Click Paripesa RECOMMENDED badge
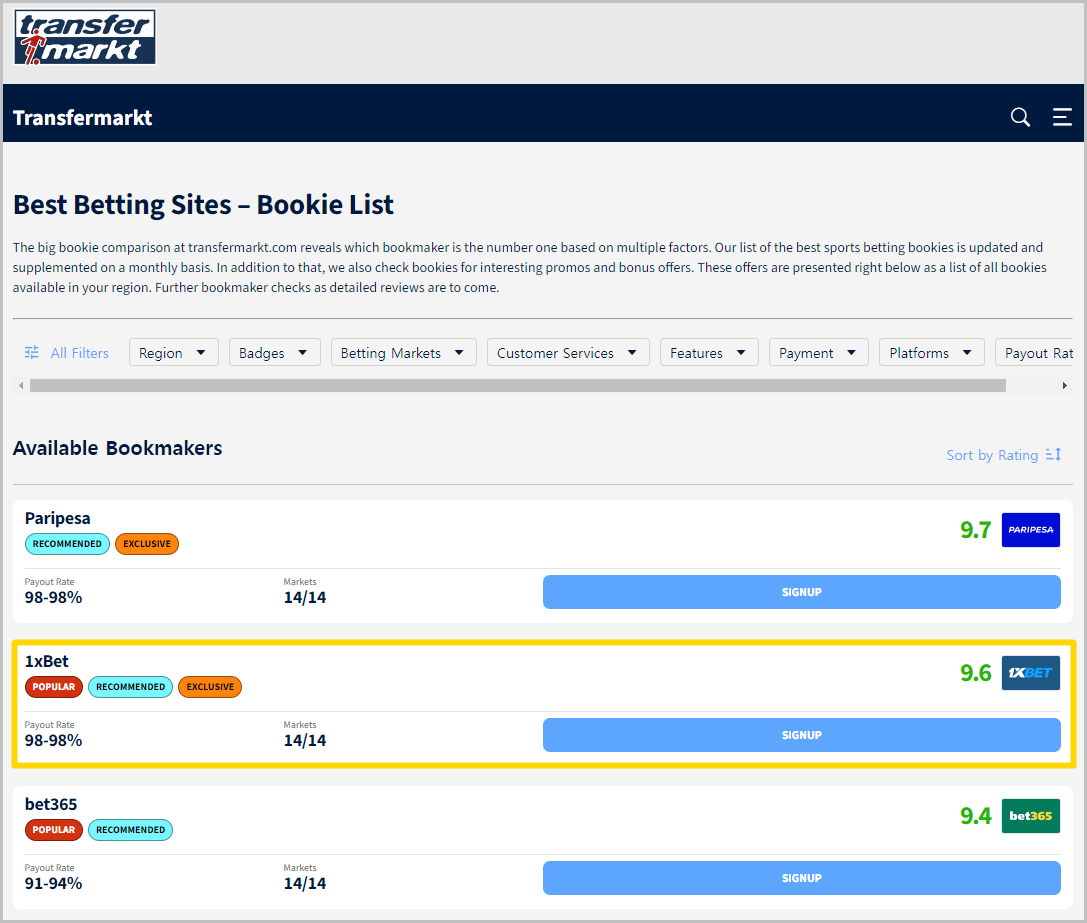The width and height of the screenshot is (1087, 923). [67, 544]
